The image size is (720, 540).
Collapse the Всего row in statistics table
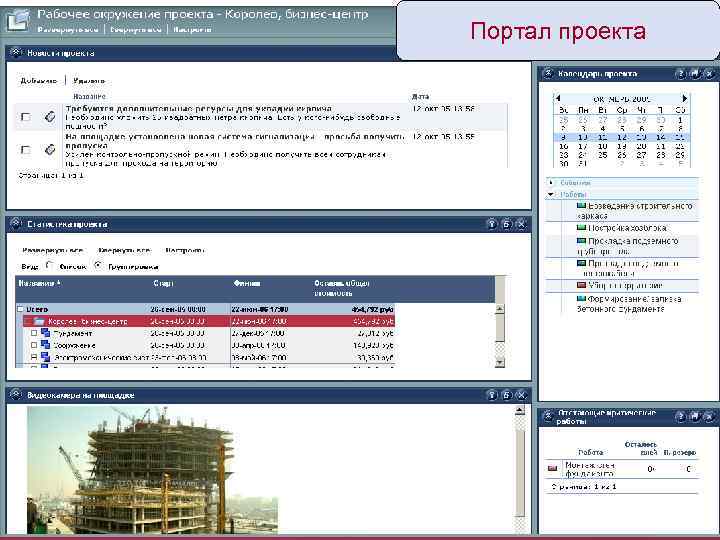pos(20,309)
